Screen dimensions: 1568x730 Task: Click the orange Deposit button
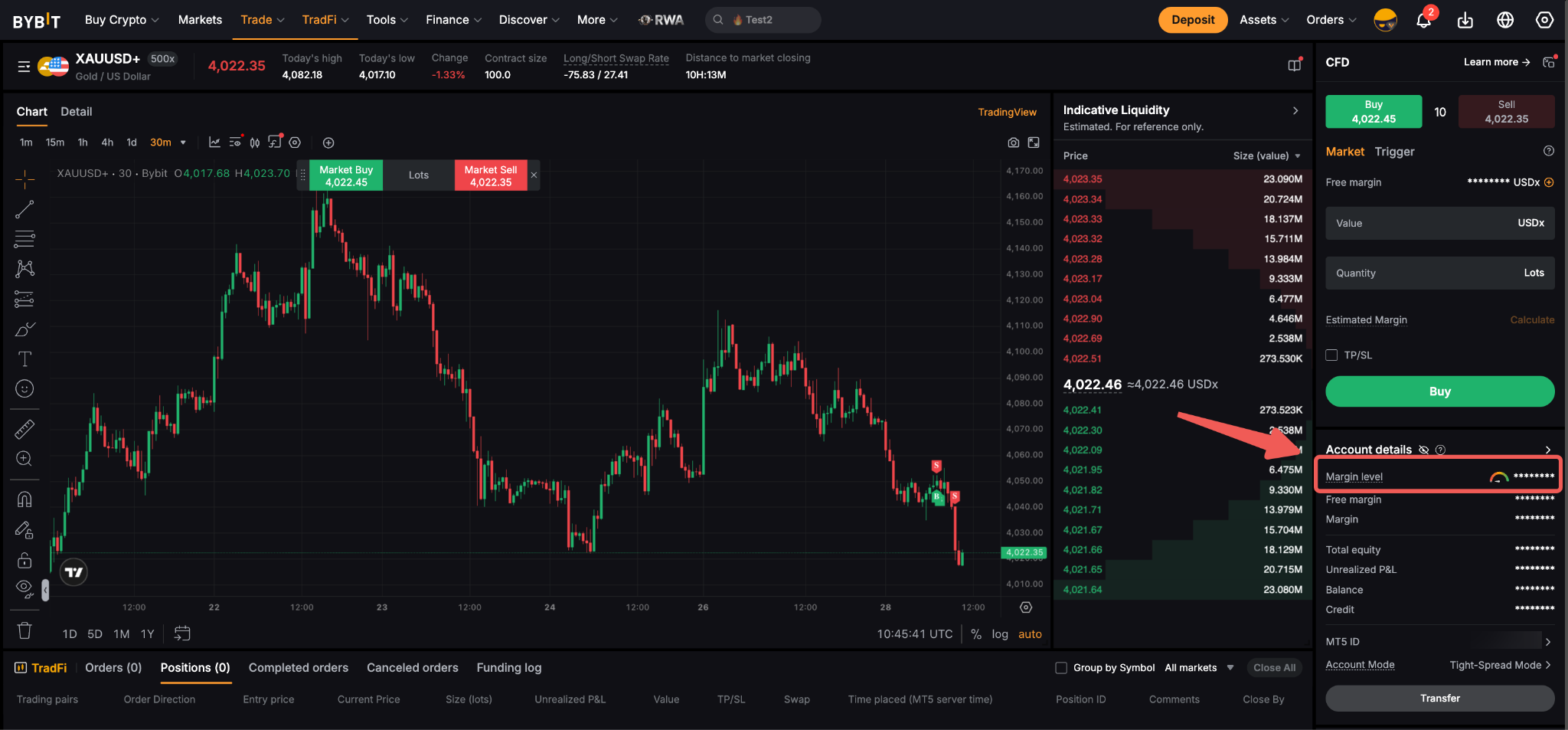tap(1193, 20)
